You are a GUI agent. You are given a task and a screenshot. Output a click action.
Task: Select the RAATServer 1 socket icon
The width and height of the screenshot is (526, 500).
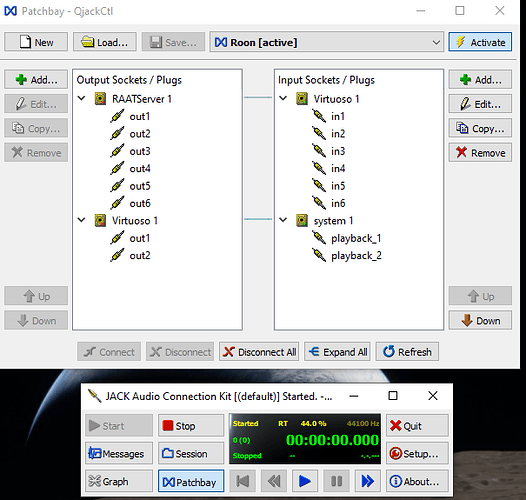point(100,99)
